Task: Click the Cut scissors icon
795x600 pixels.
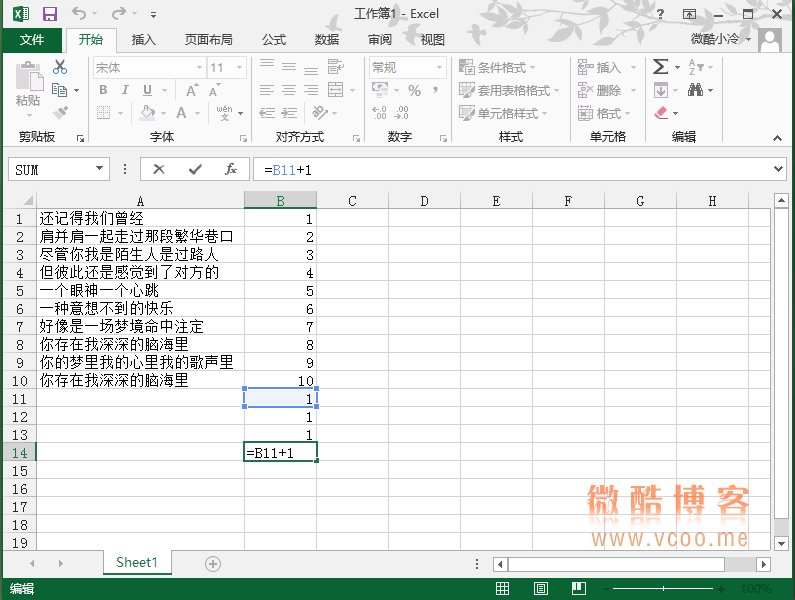Action: tap(60, 67)
